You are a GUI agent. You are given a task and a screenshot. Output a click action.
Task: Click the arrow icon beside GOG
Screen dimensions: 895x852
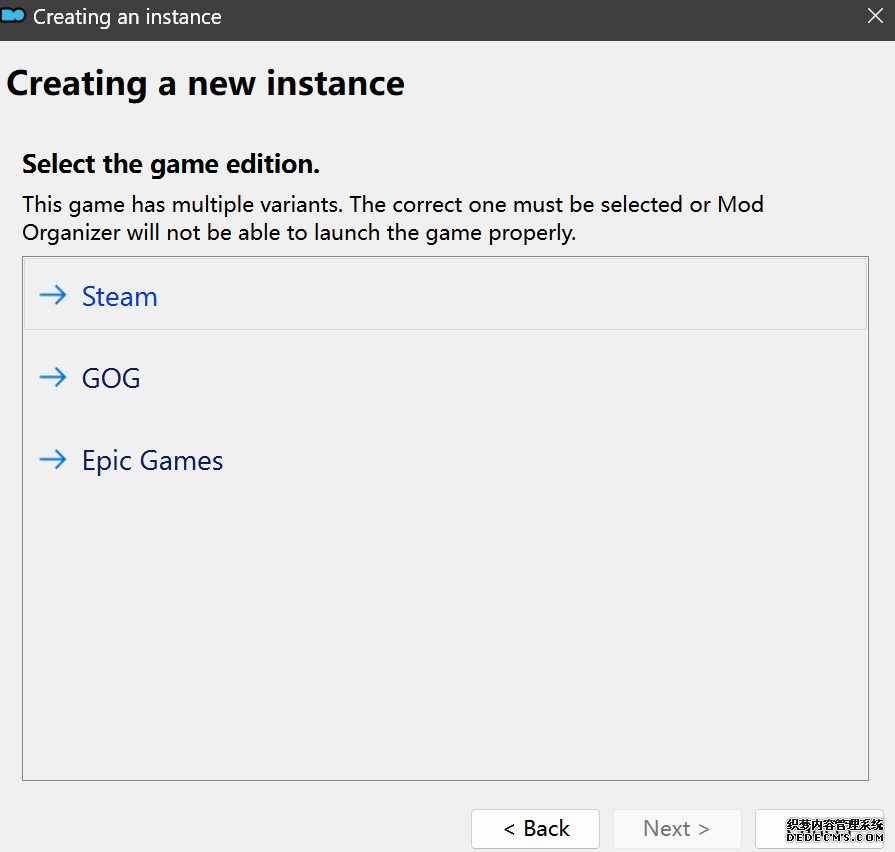point(52,378)
